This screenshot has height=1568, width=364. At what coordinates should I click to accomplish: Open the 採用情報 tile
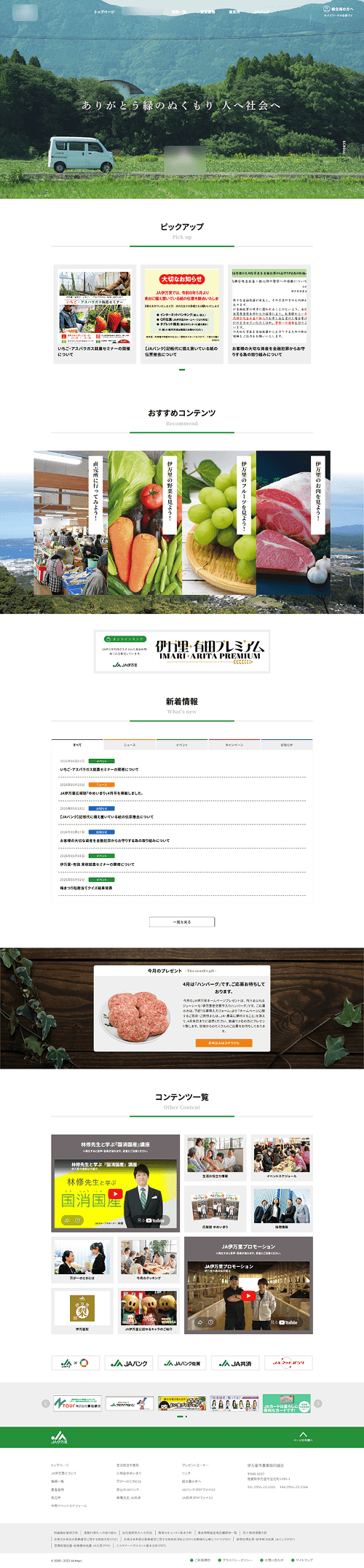282,1209
